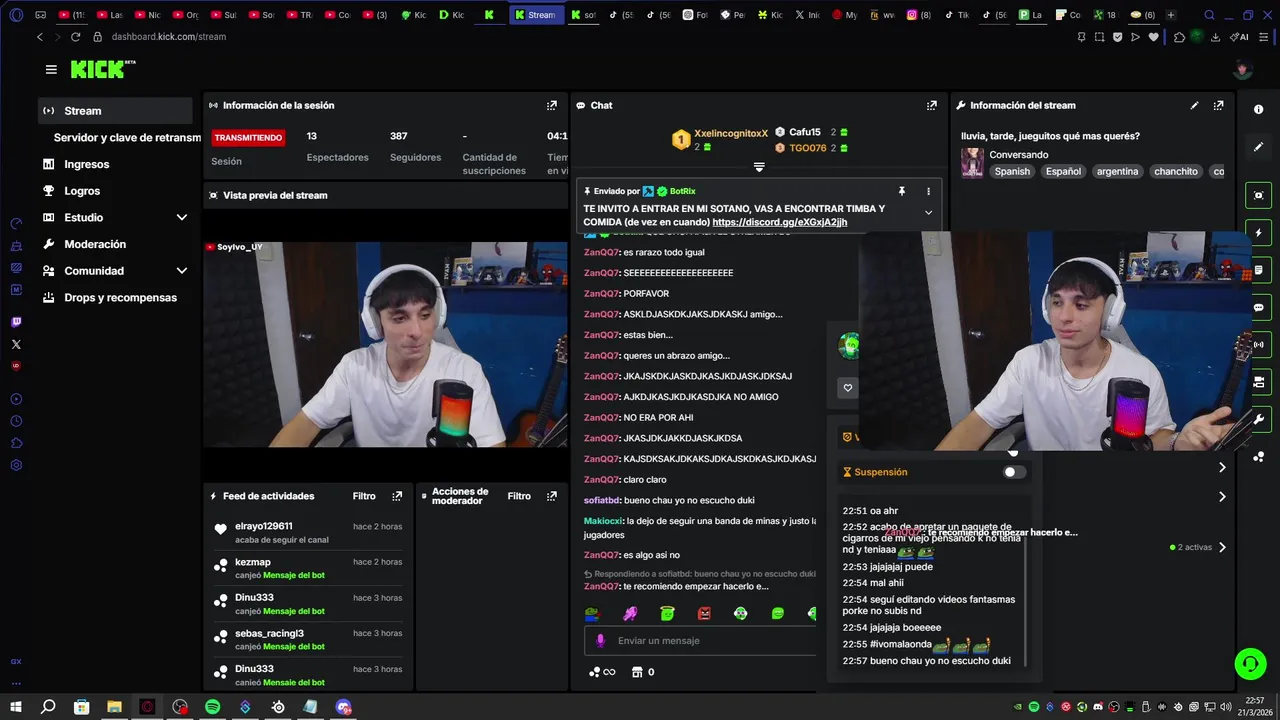Click the XxelincognitoxX leaderboard name
Viewport: 1280px width, 720px height.
(731, 133)
